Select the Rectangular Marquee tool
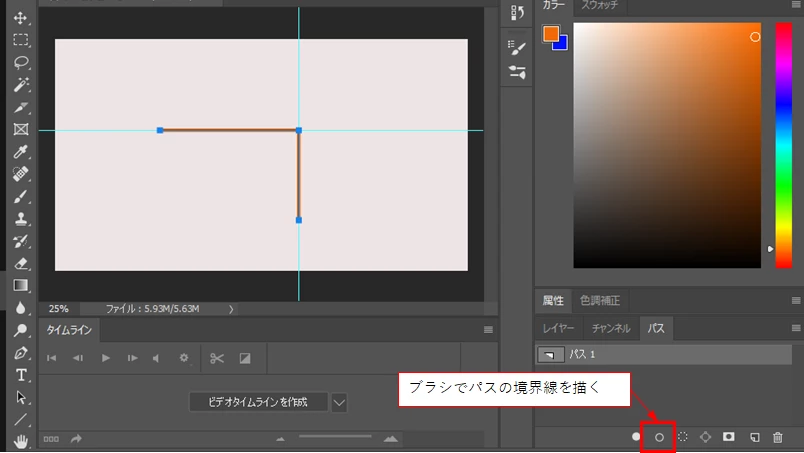The width and height of the screenshot is (804, 453). pos(21,40)
